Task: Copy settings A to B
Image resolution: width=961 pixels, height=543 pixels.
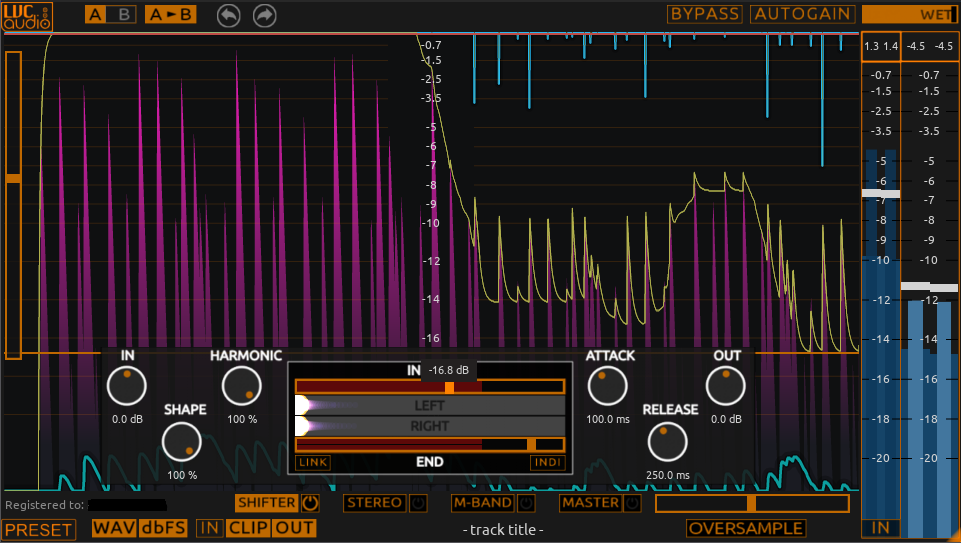Action: (170, 15)
